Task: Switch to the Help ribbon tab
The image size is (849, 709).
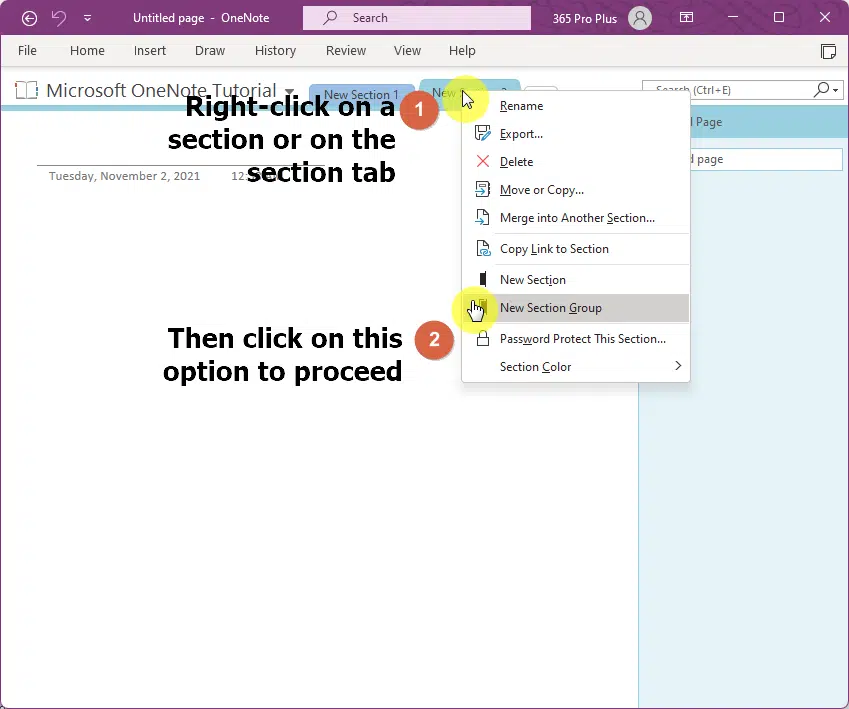Action: tap(462, 50)
